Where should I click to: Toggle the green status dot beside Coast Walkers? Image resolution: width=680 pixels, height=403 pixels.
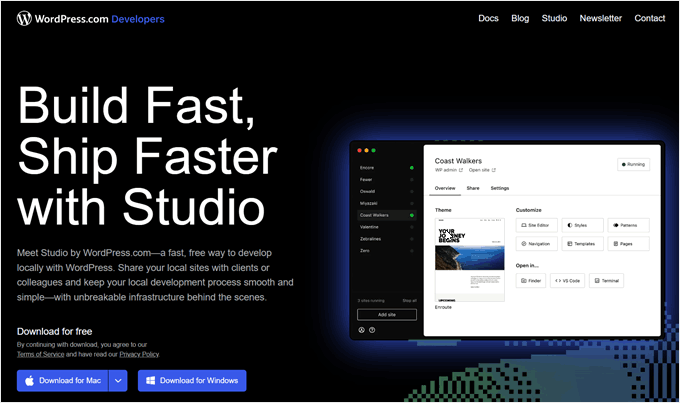(412, 215)
